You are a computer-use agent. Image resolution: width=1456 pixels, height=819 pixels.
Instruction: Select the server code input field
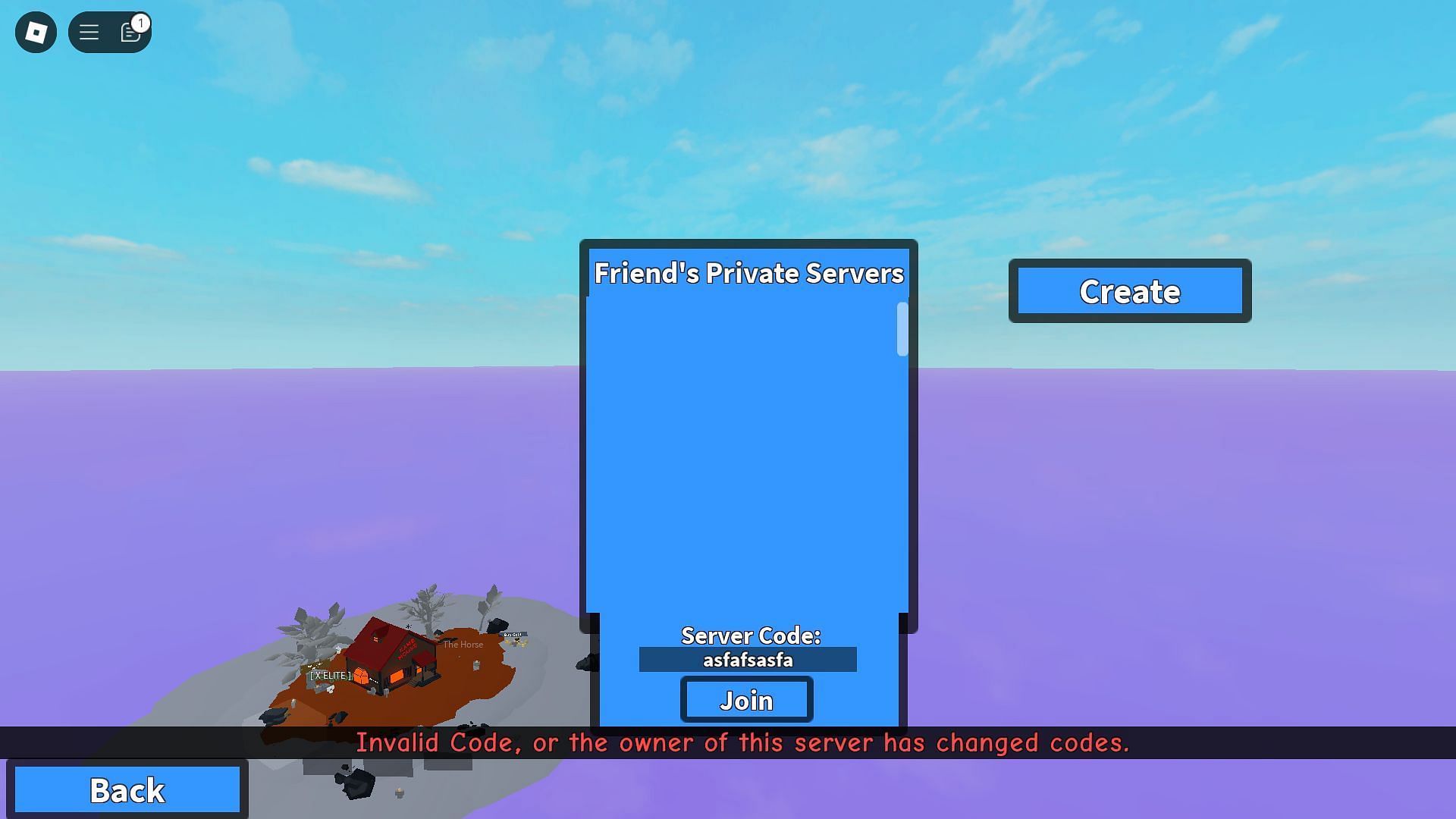pos(747,659)
